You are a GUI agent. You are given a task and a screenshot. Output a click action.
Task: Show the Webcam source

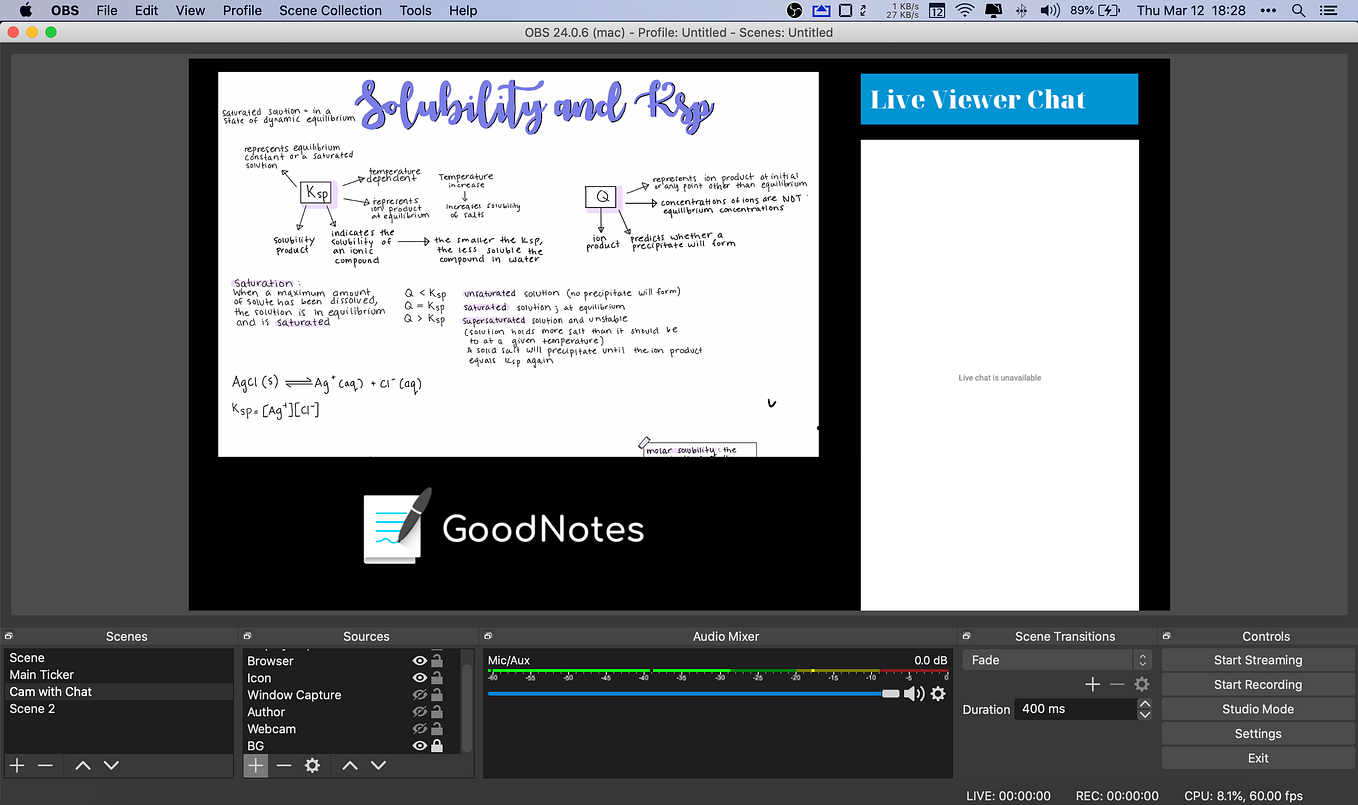[419, 728]
